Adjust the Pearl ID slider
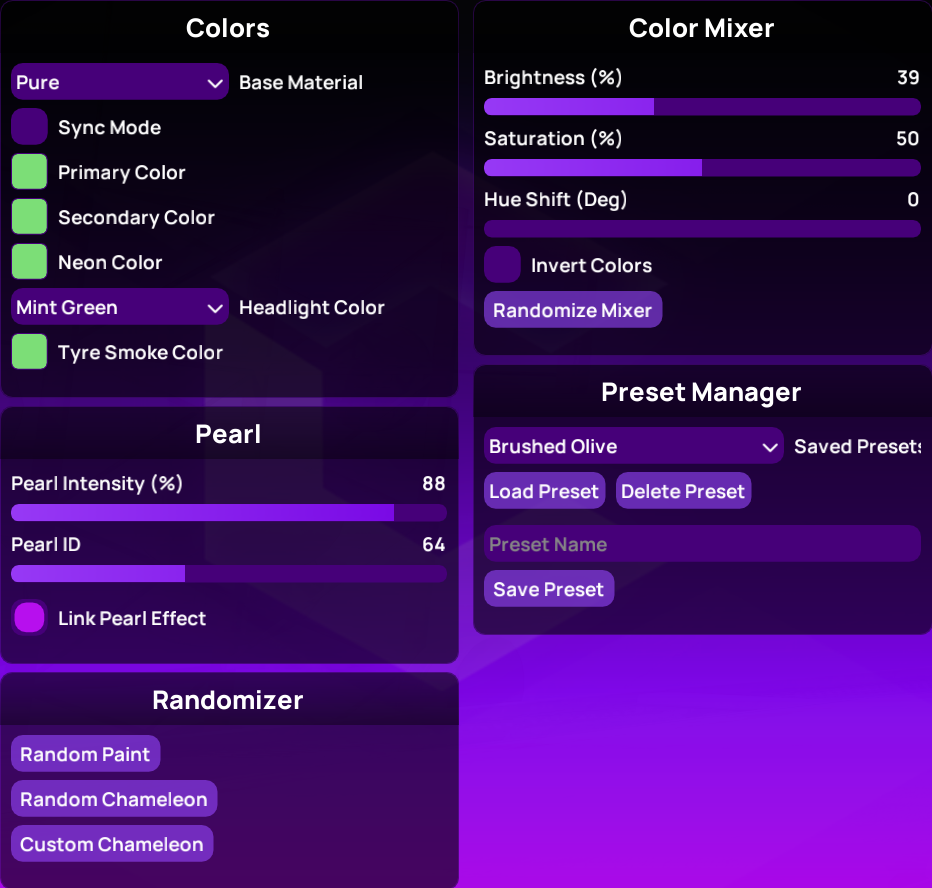The width and height of the screenshot is (932, 888). pyautogui.click(x=229, y=574)
